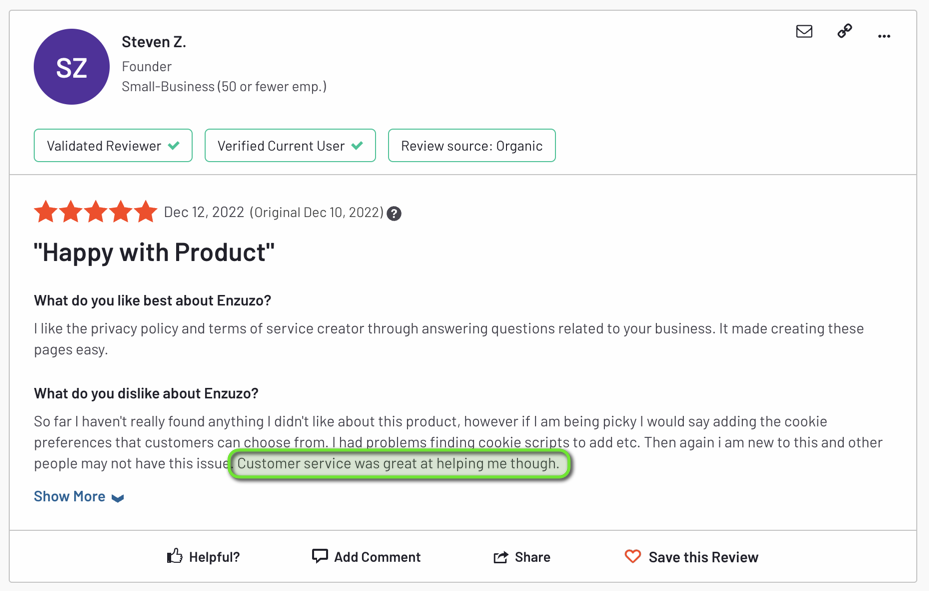Copy the review link using the chain icon
929x591 pixels.
click(844, 32)
